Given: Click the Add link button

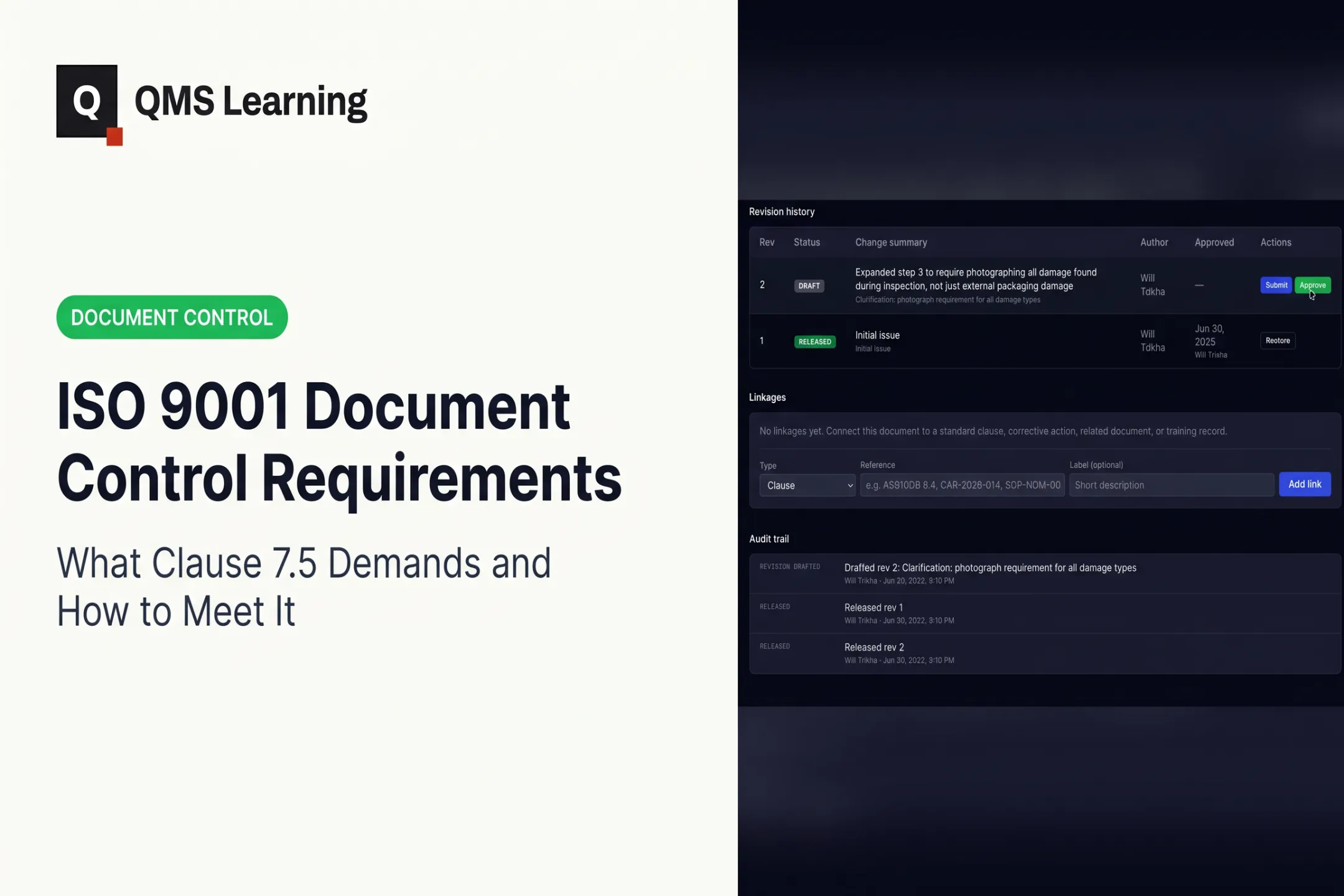Looking at the screenshot, I should coord(1305,484).
